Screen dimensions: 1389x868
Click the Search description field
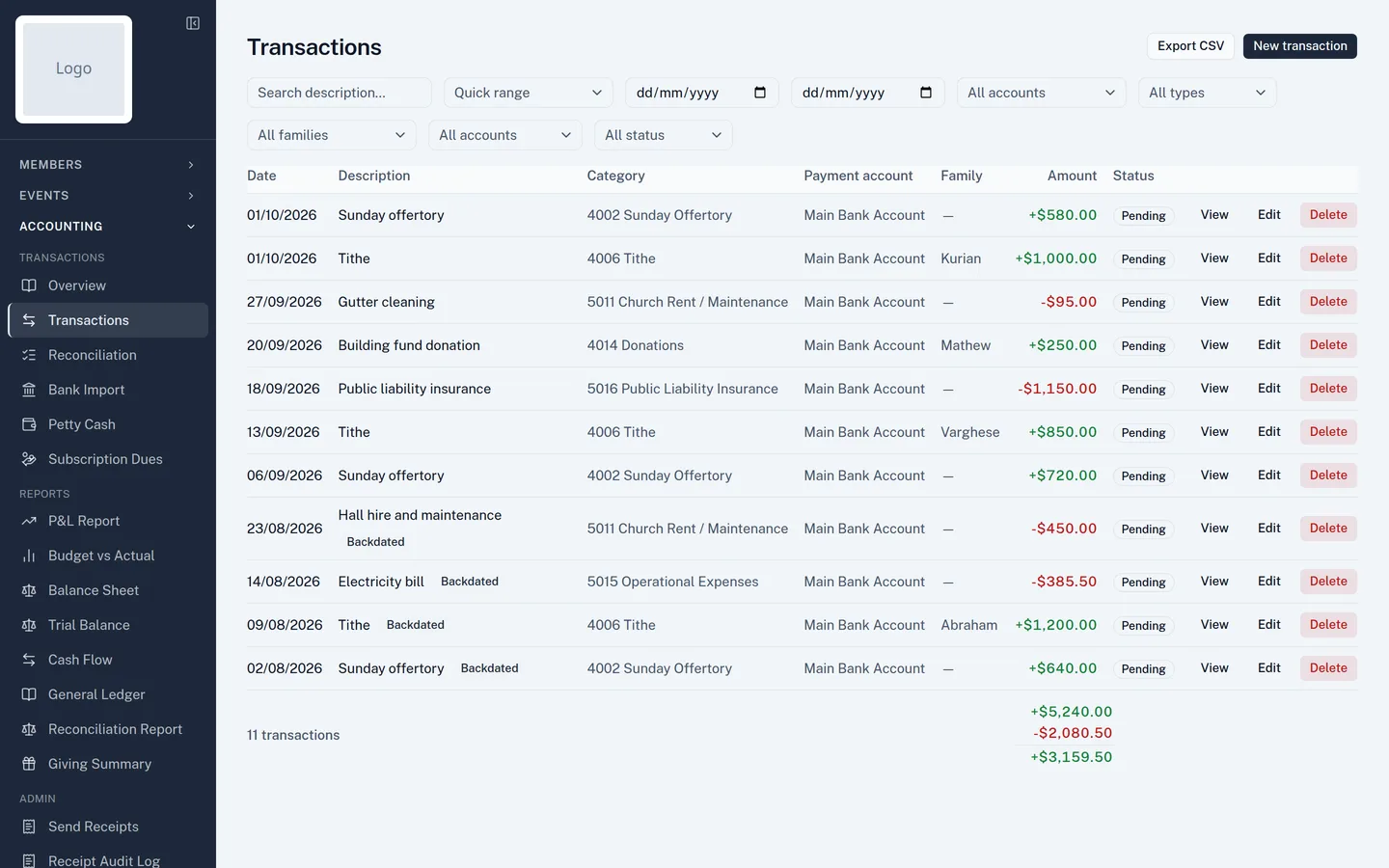coord(339,93)
